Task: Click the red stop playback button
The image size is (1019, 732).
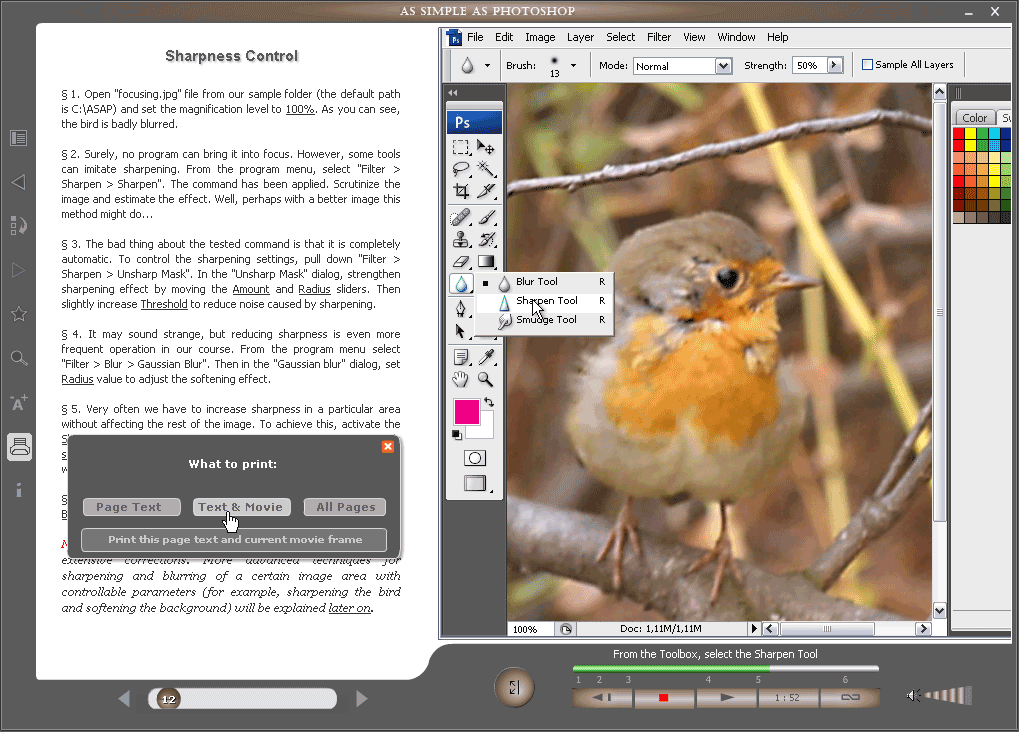Action: [x=664, y=698]
